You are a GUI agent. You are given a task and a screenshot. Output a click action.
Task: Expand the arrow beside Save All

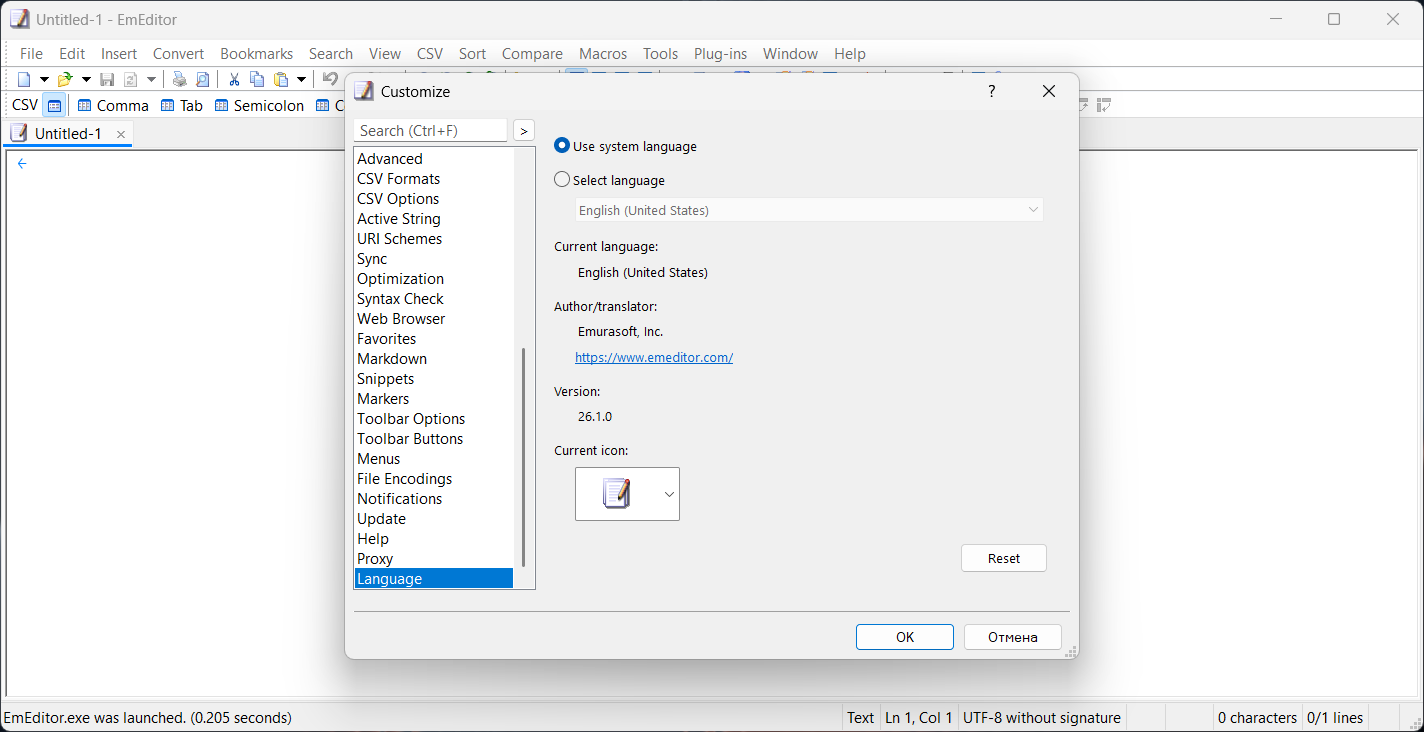click(x=152, y=79)
